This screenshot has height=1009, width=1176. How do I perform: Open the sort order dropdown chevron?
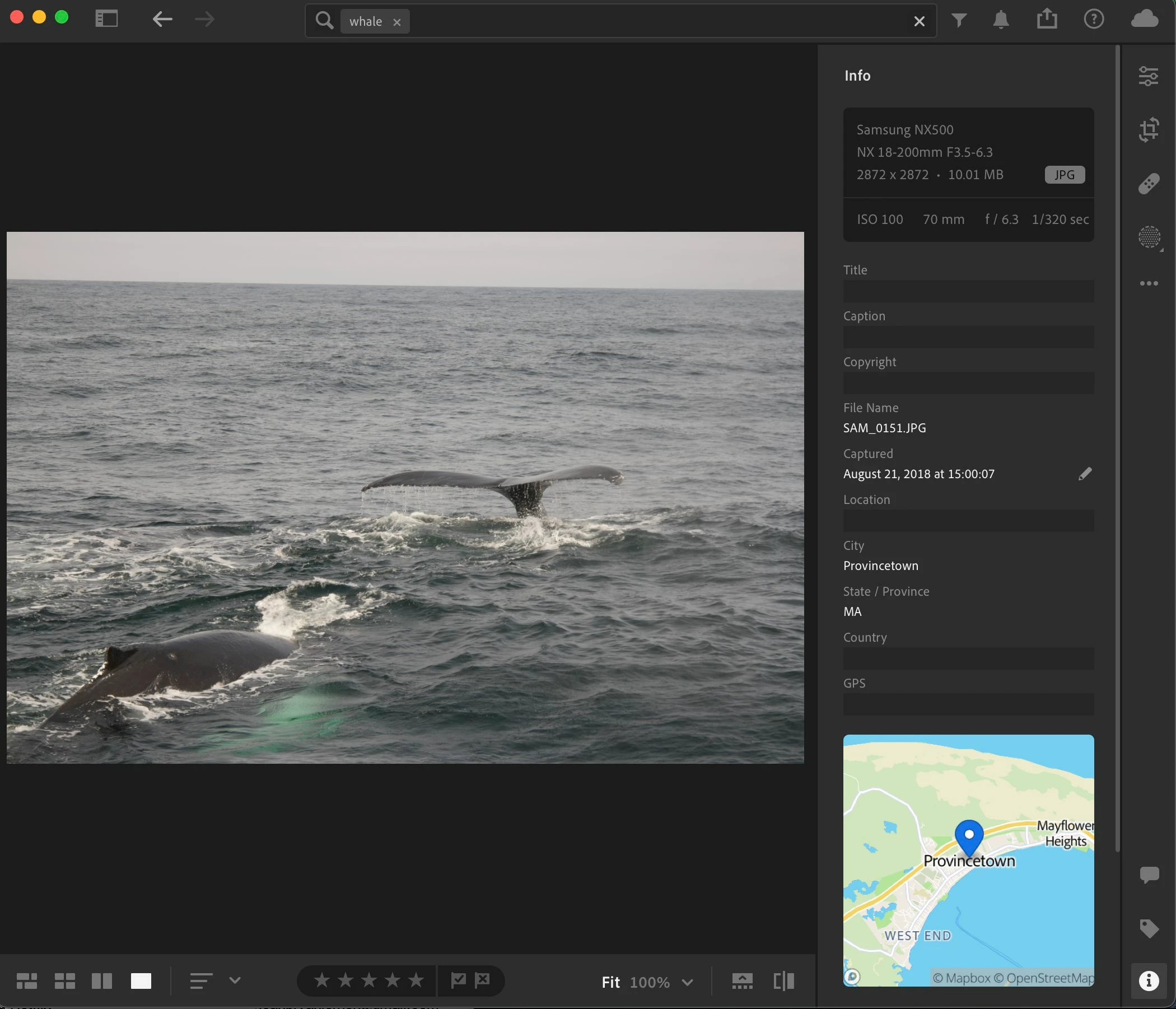click(235, 980)
